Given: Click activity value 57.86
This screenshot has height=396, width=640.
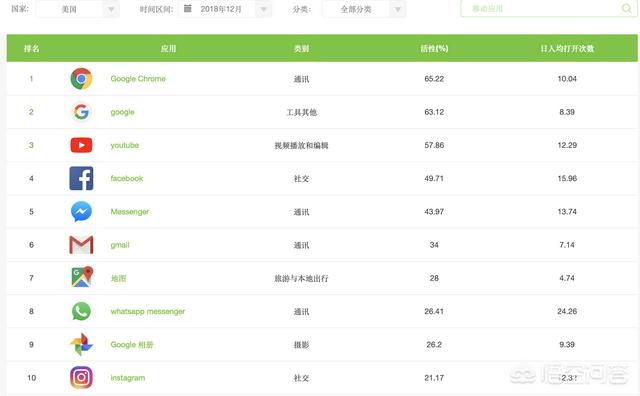Looking at the screenshot, I should [434, 145].
